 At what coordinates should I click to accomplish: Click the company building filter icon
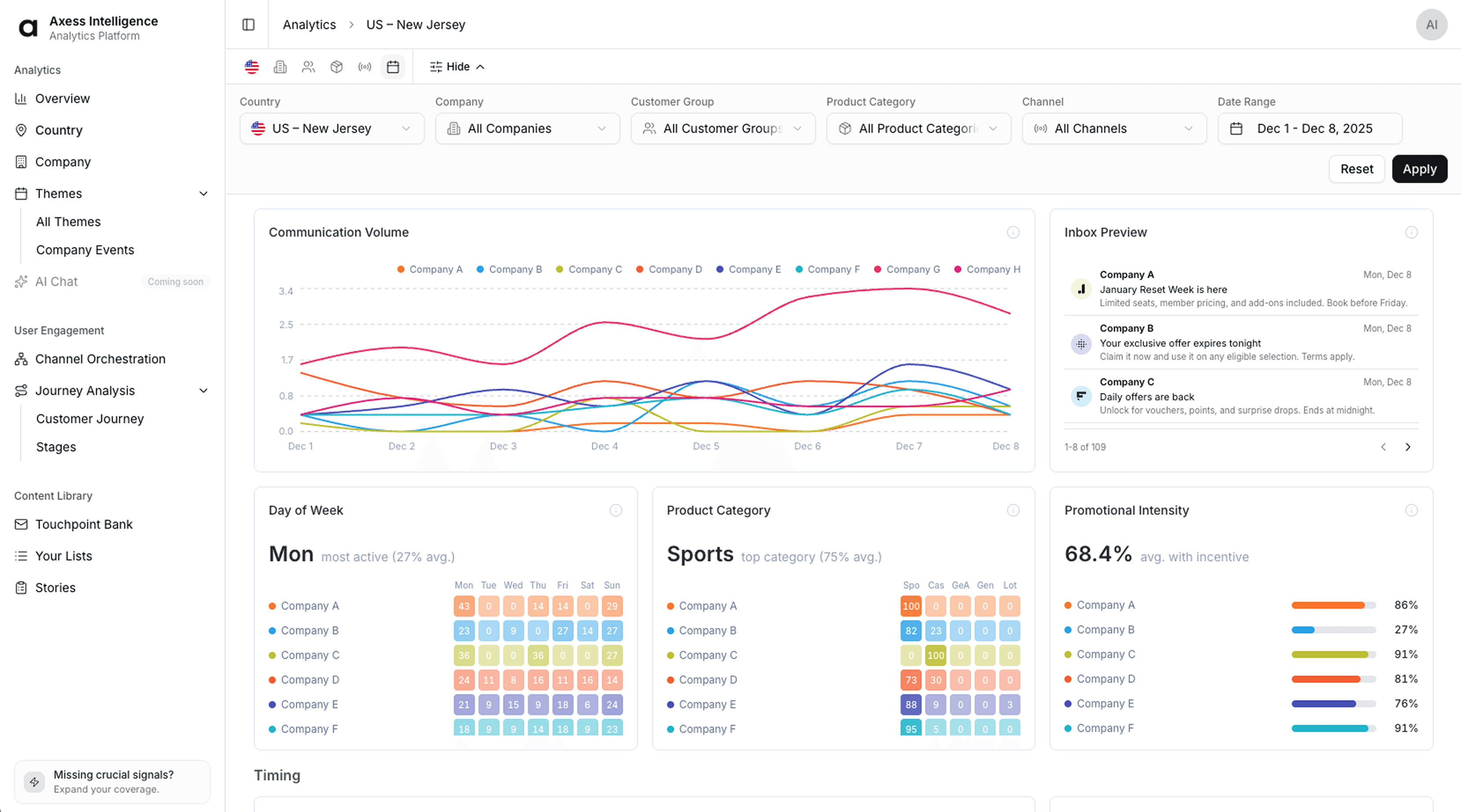[x=280, y=67]
